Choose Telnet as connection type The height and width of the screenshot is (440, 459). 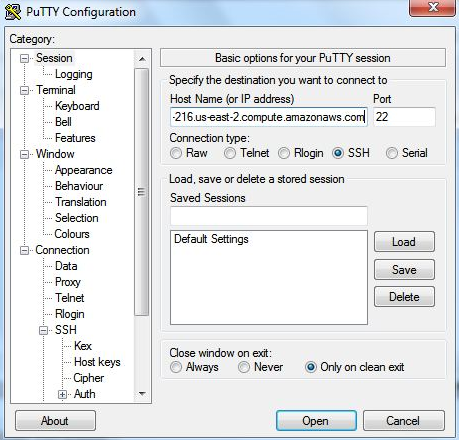click(230, 153)
